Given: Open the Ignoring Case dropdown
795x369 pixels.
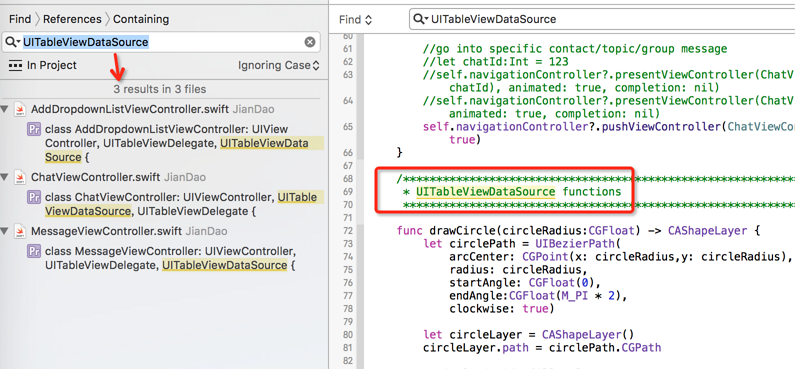Looking at the screenshot, I should pyautogui.click(x=279, y=65).
